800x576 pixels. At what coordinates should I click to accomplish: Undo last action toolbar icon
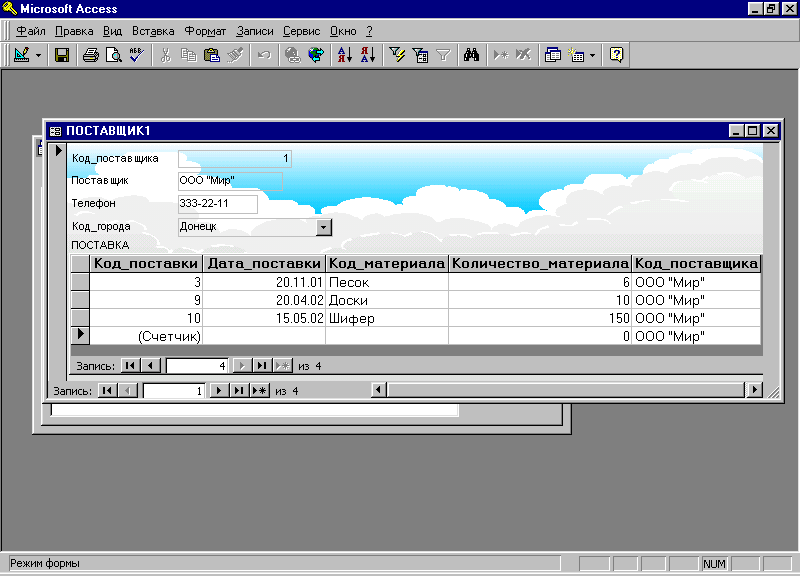[264, 55]
